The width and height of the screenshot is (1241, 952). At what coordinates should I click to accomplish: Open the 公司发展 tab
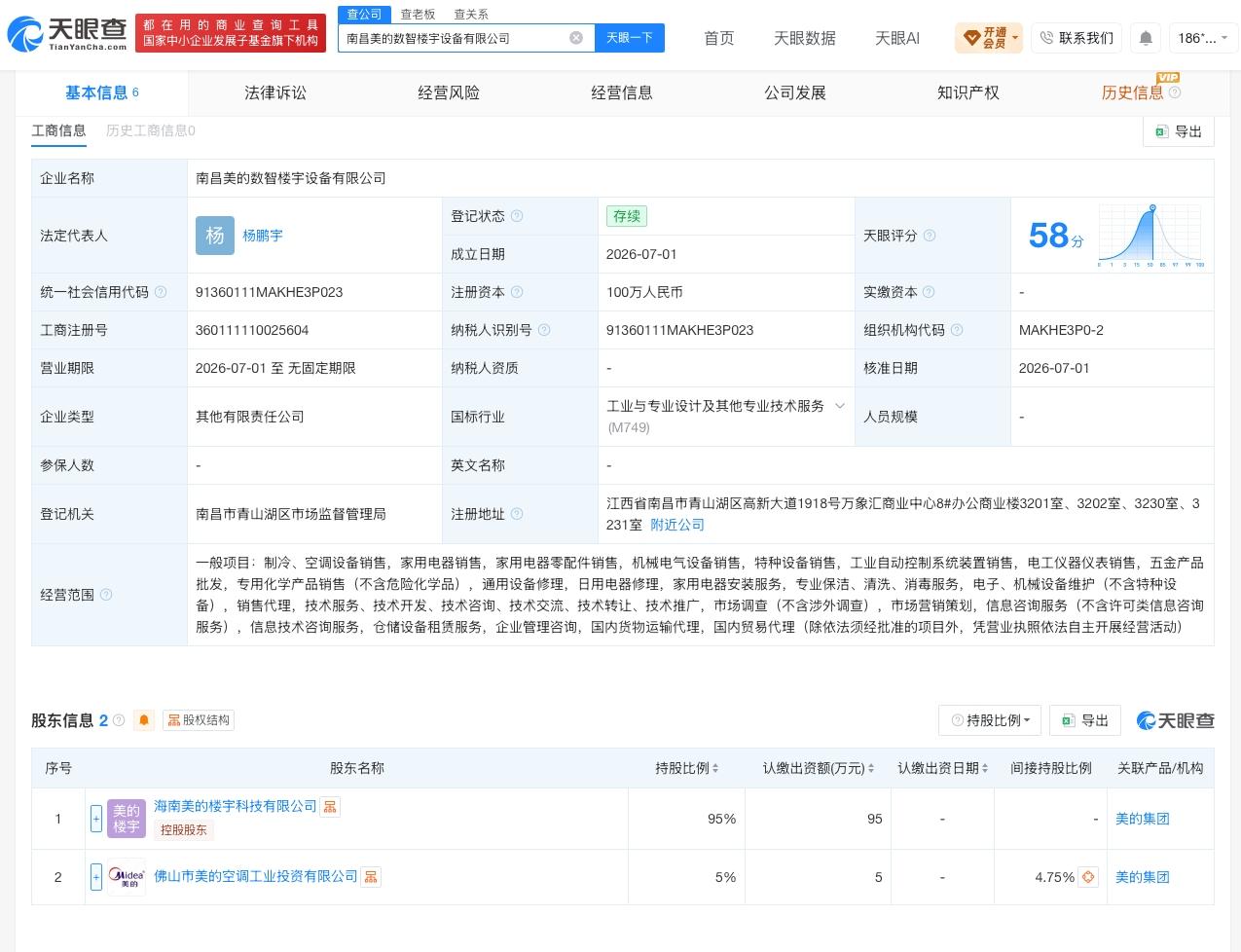click(795, 92)
